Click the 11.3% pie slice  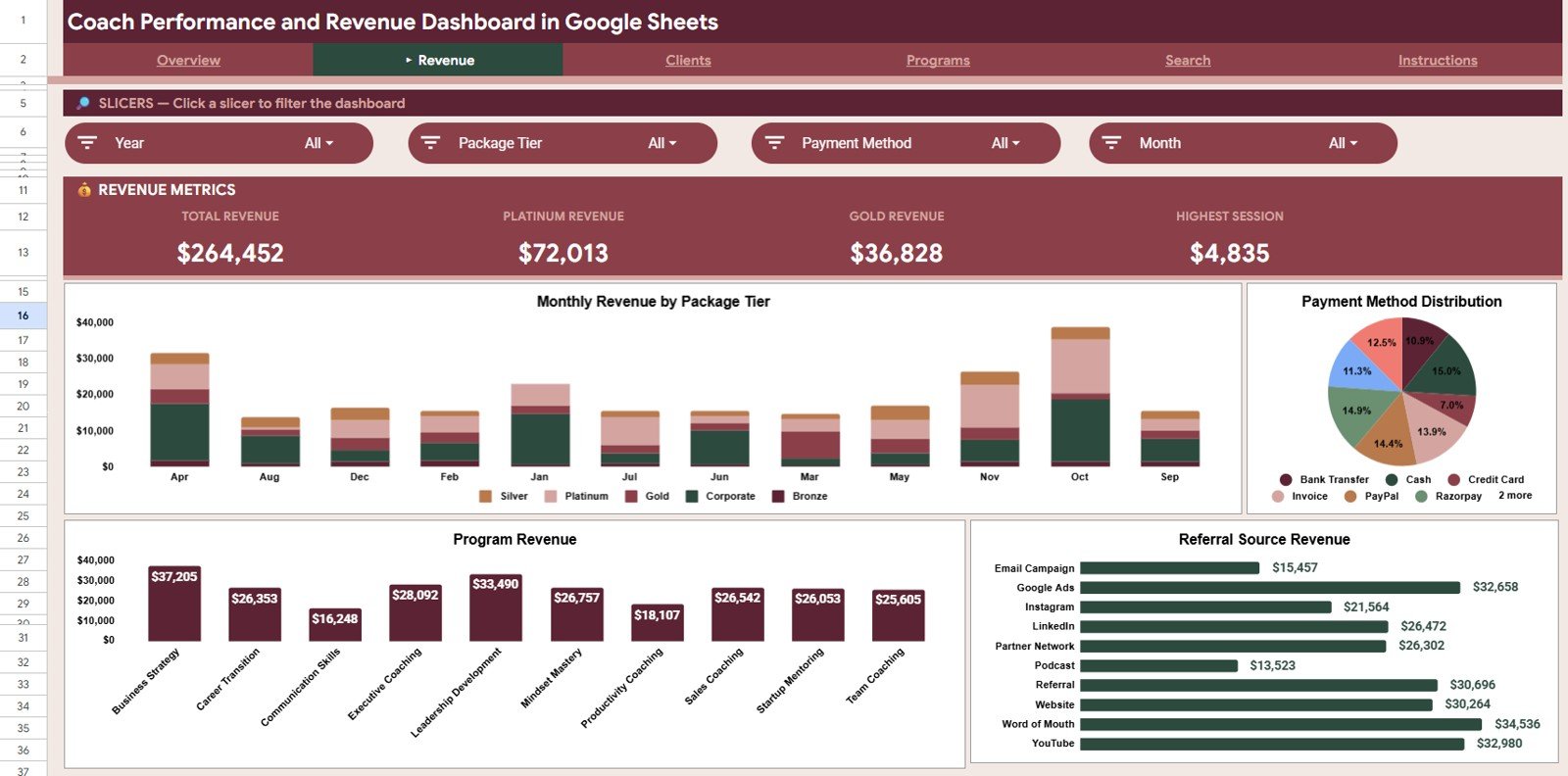pyautogui.click(x=1357, y=370)
